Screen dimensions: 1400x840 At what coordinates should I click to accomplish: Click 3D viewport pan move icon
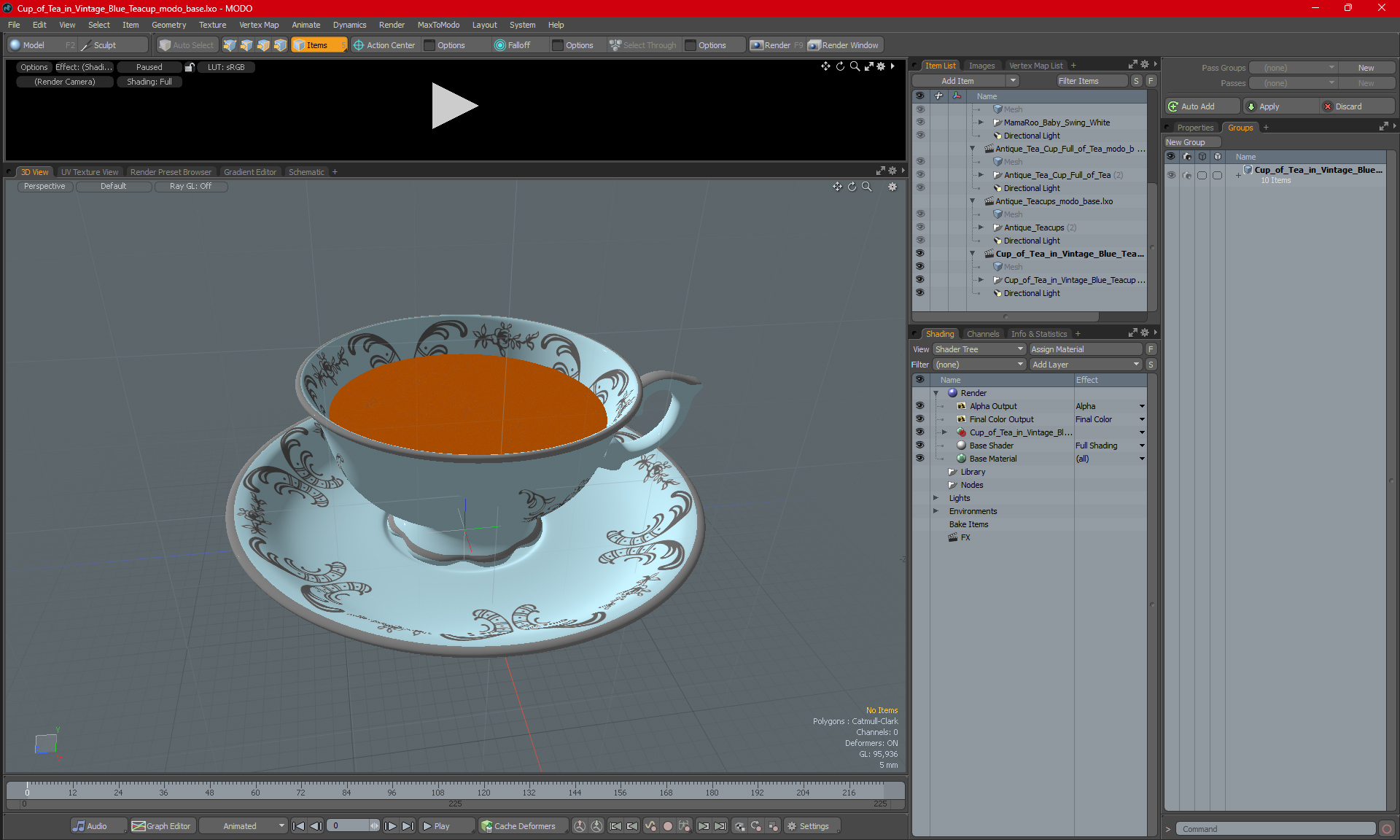tap(837, 187)
